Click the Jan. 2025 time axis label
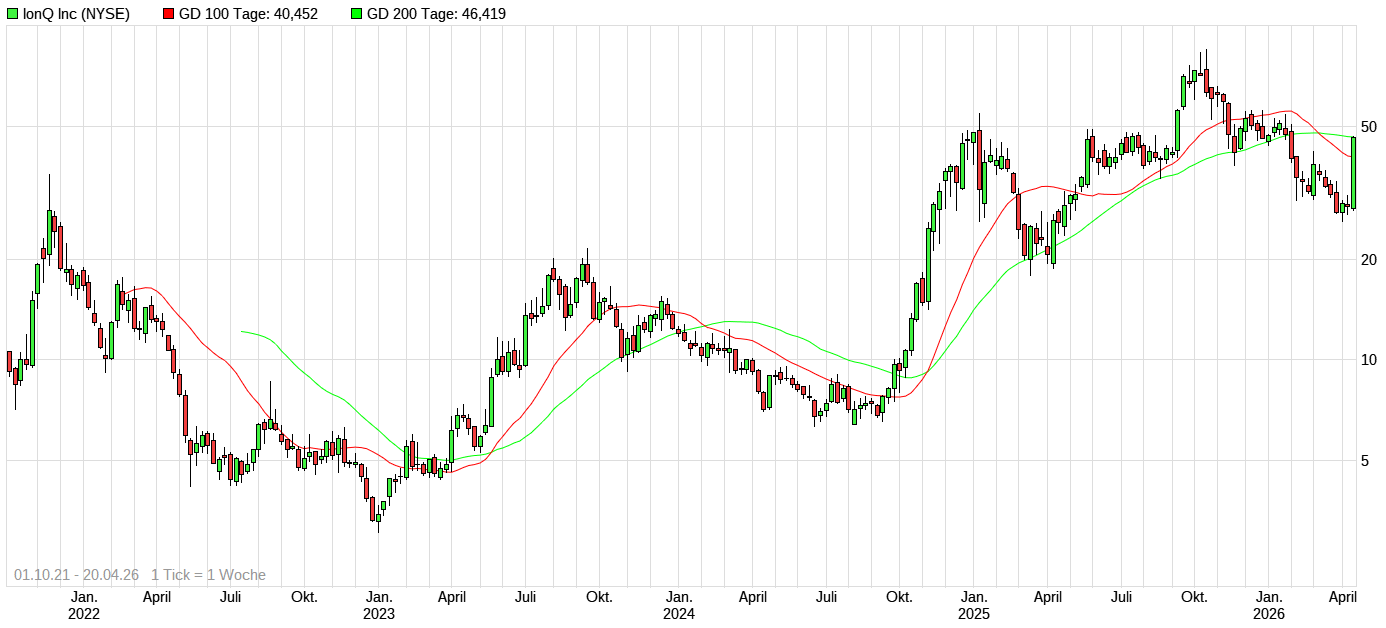Screen dimensions: 1386x628 coord(974,605)
